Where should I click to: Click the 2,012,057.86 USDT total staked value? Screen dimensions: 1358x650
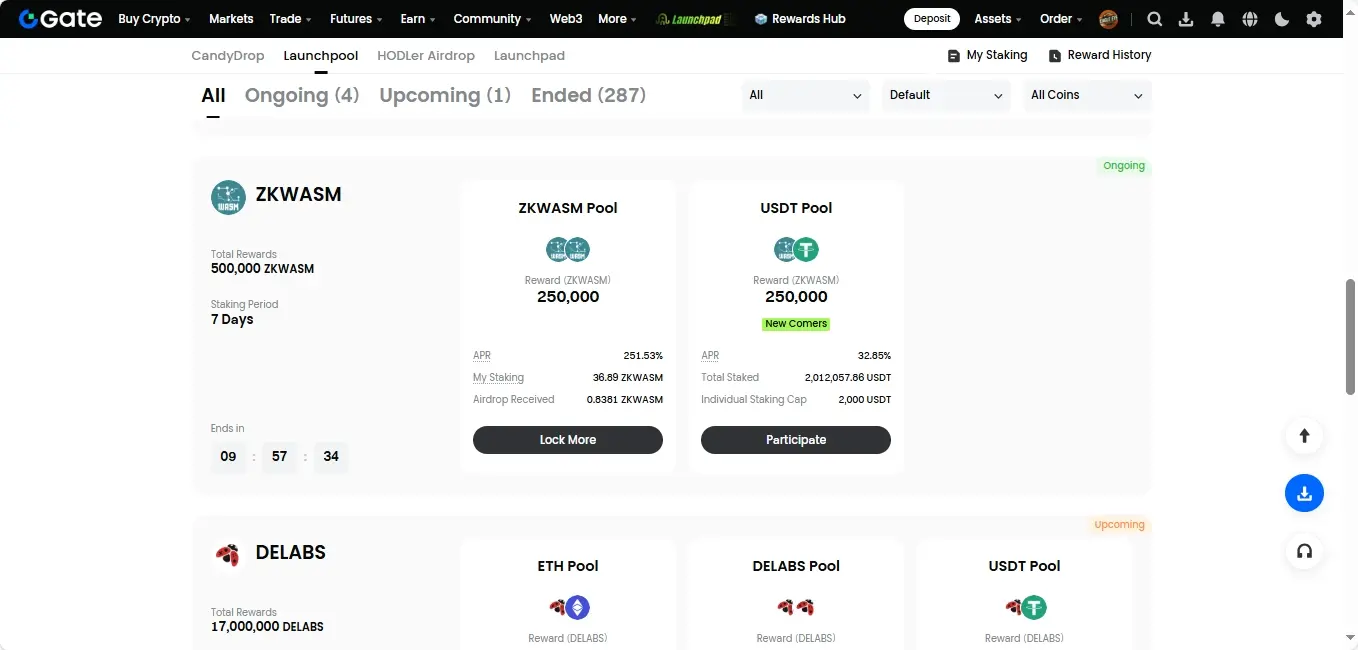(848, 378)
